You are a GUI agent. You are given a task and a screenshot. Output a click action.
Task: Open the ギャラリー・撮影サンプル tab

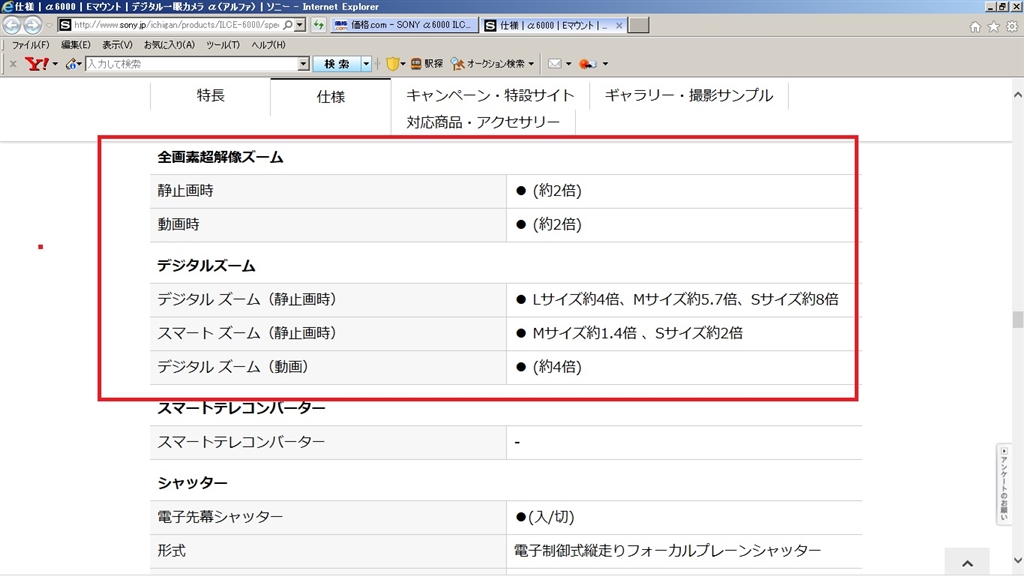688,95
